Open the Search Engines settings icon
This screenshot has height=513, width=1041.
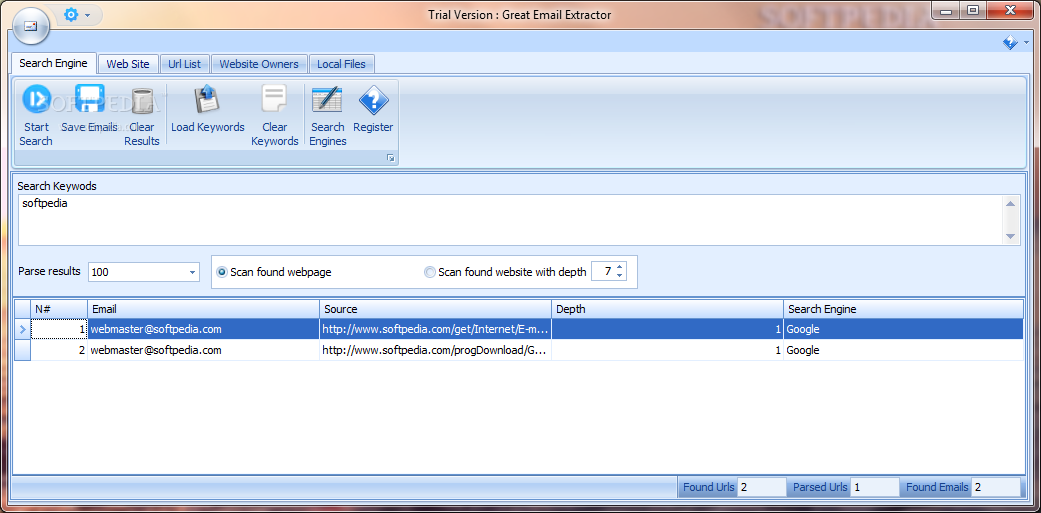327,100
